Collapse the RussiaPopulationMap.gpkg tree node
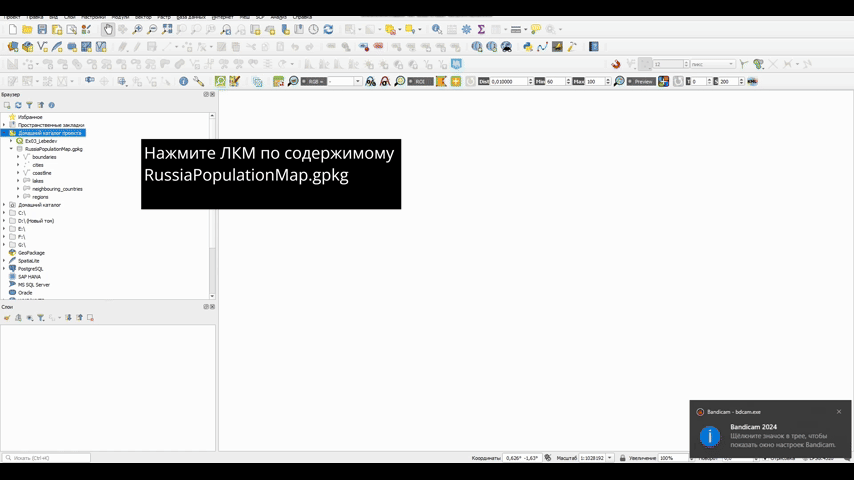Viewport: 854px width, 480px height. point(11,149)
